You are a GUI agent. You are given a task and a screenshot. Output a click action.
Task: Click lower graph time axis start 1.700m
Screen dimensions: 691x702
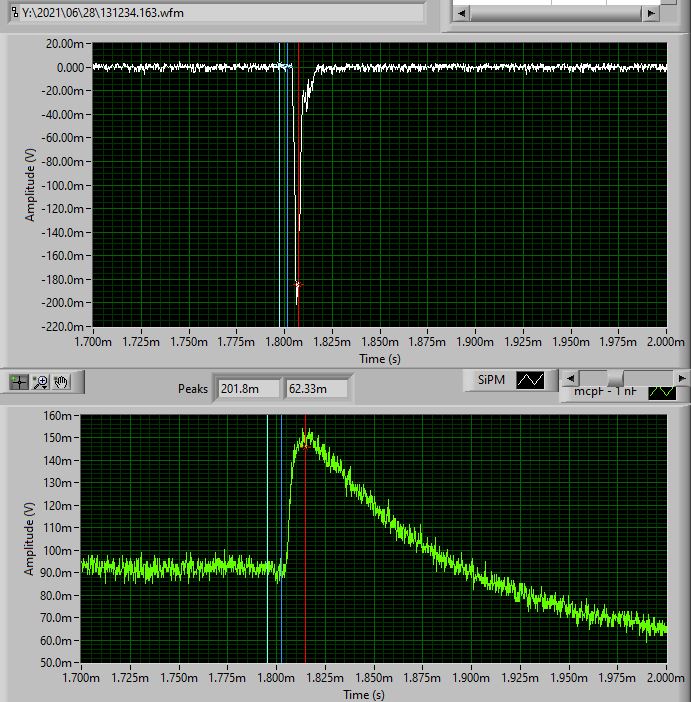coord(81,678)
